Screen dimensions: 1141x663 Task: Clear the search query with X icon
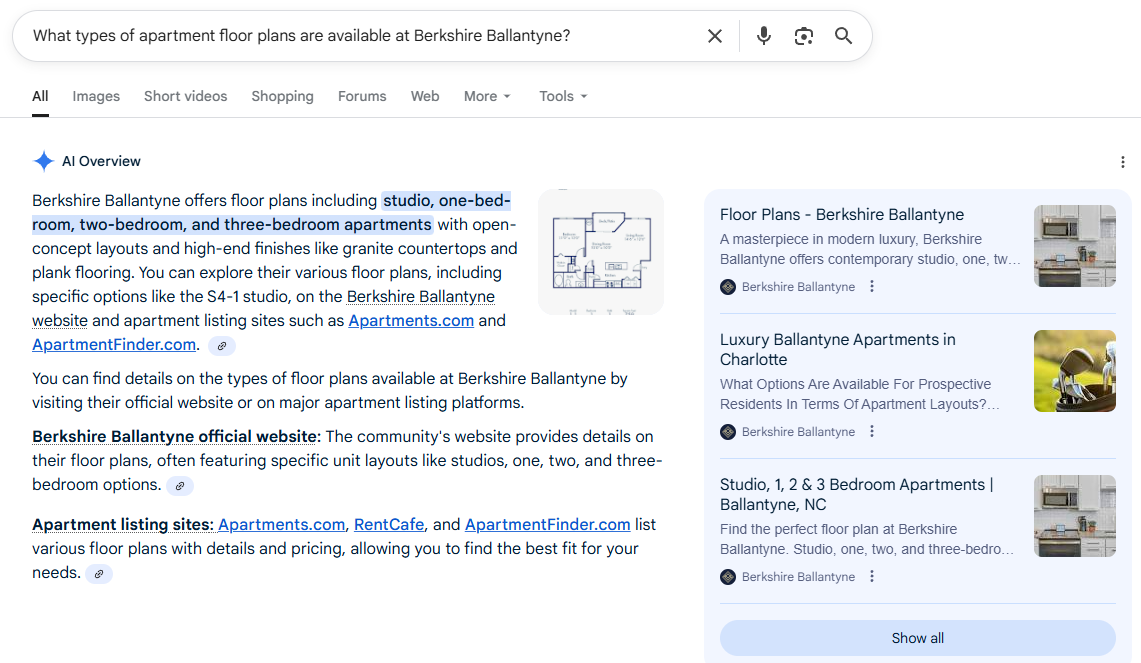tap(715, 36)
